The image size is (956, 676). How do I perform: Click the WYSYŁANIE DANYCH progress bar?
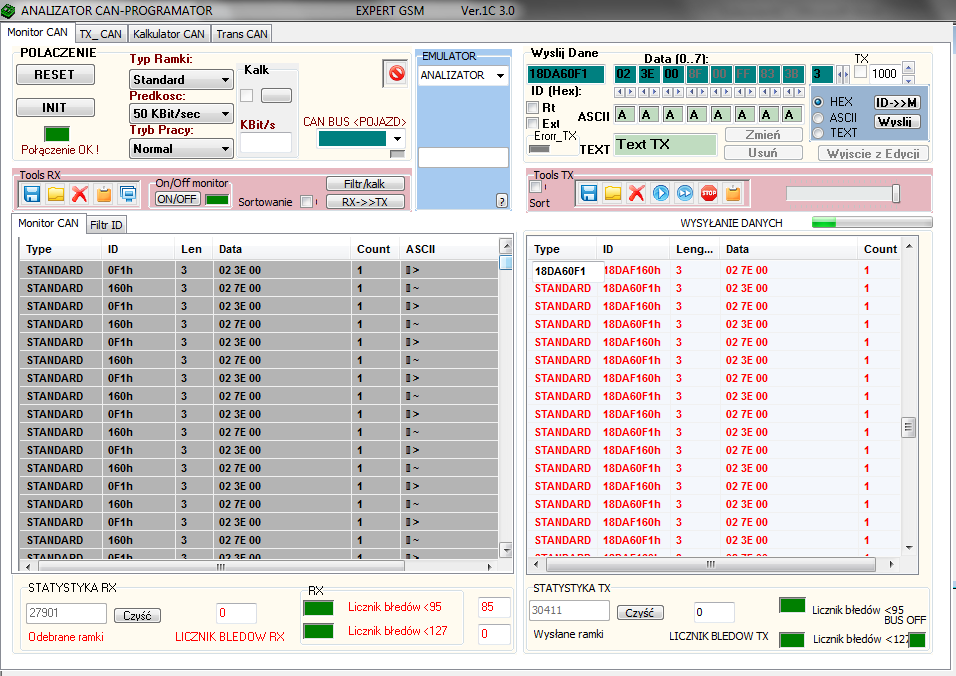(872, 222)
